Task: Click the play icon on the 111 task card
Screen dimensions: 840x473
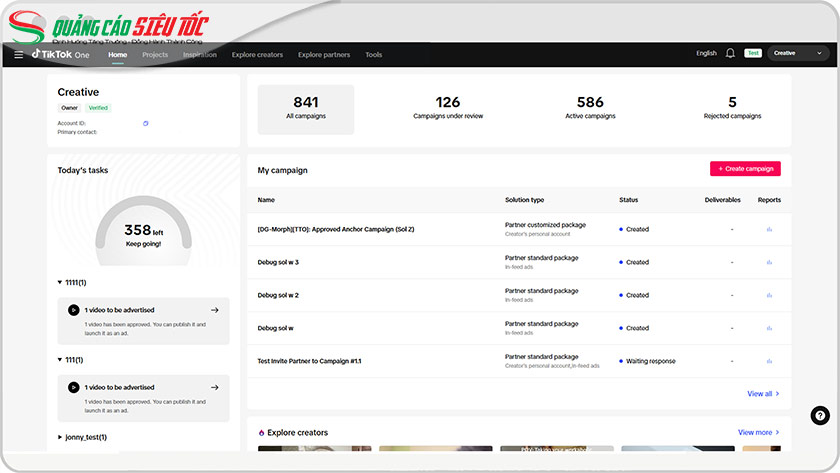Action: pyautogui.click(x=73, y=387)
